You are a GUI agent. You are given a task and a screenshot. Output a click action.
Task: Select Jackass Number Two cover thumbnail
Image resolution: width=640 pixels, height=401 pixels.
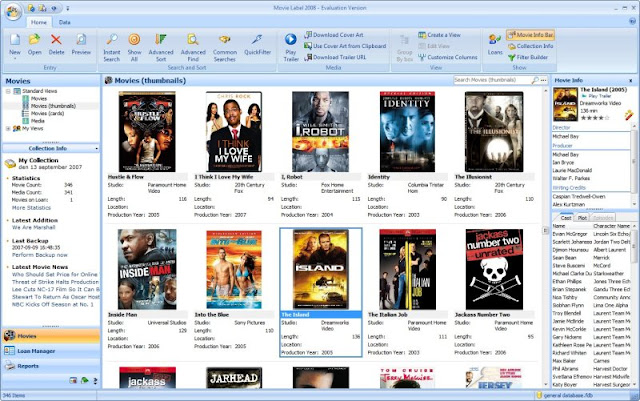point(494,269)
